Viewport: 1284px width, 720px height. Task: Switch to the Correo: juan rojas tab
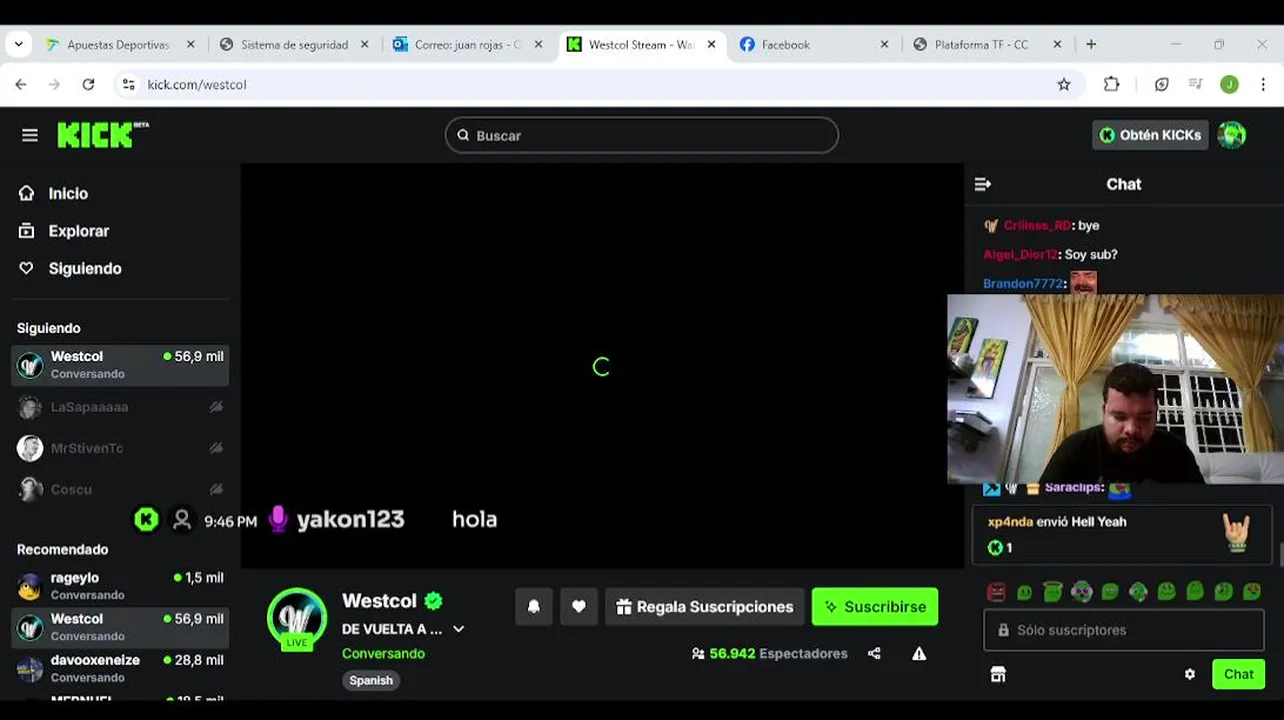(x=468, y=45)
